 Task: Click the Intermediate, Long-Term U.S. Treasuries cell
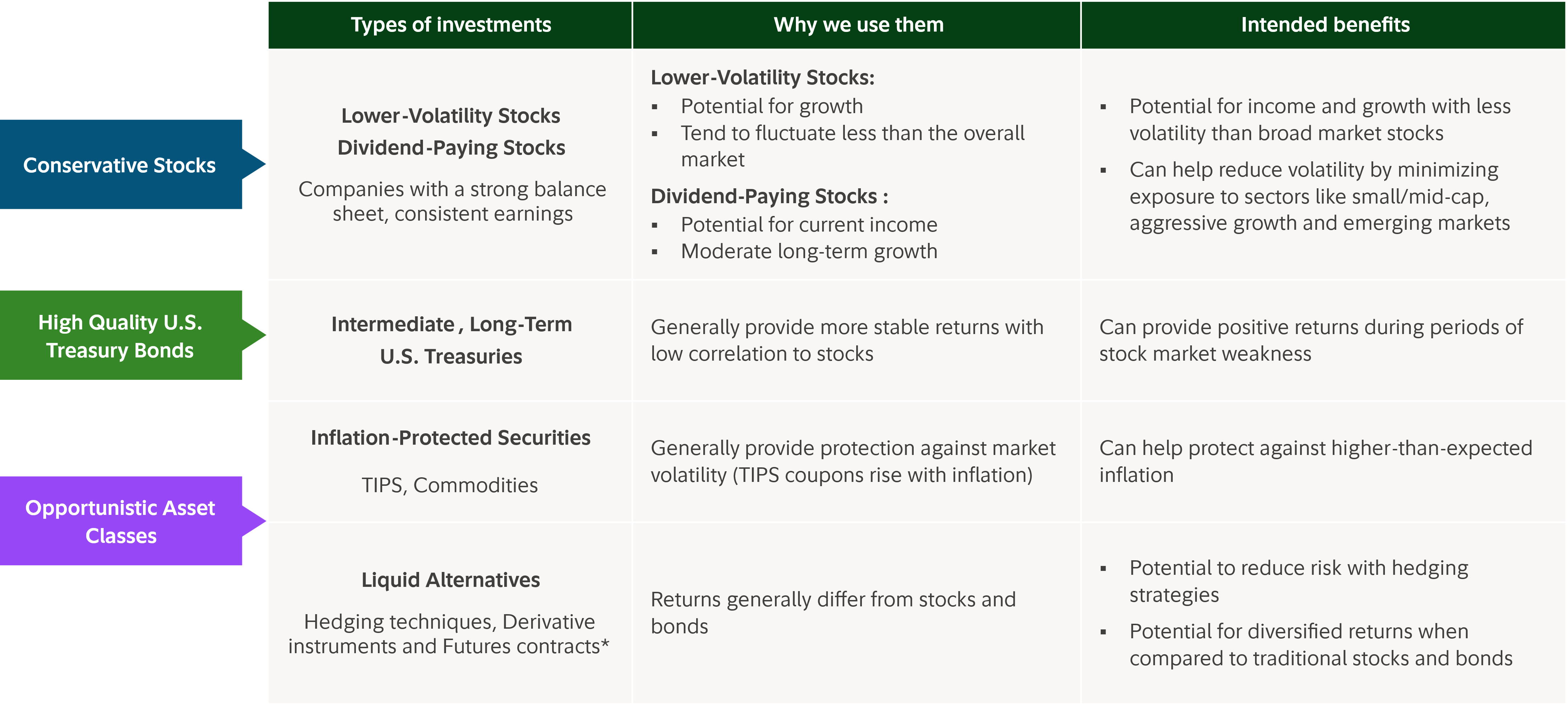pyautogui.click(x=451, y=340)
